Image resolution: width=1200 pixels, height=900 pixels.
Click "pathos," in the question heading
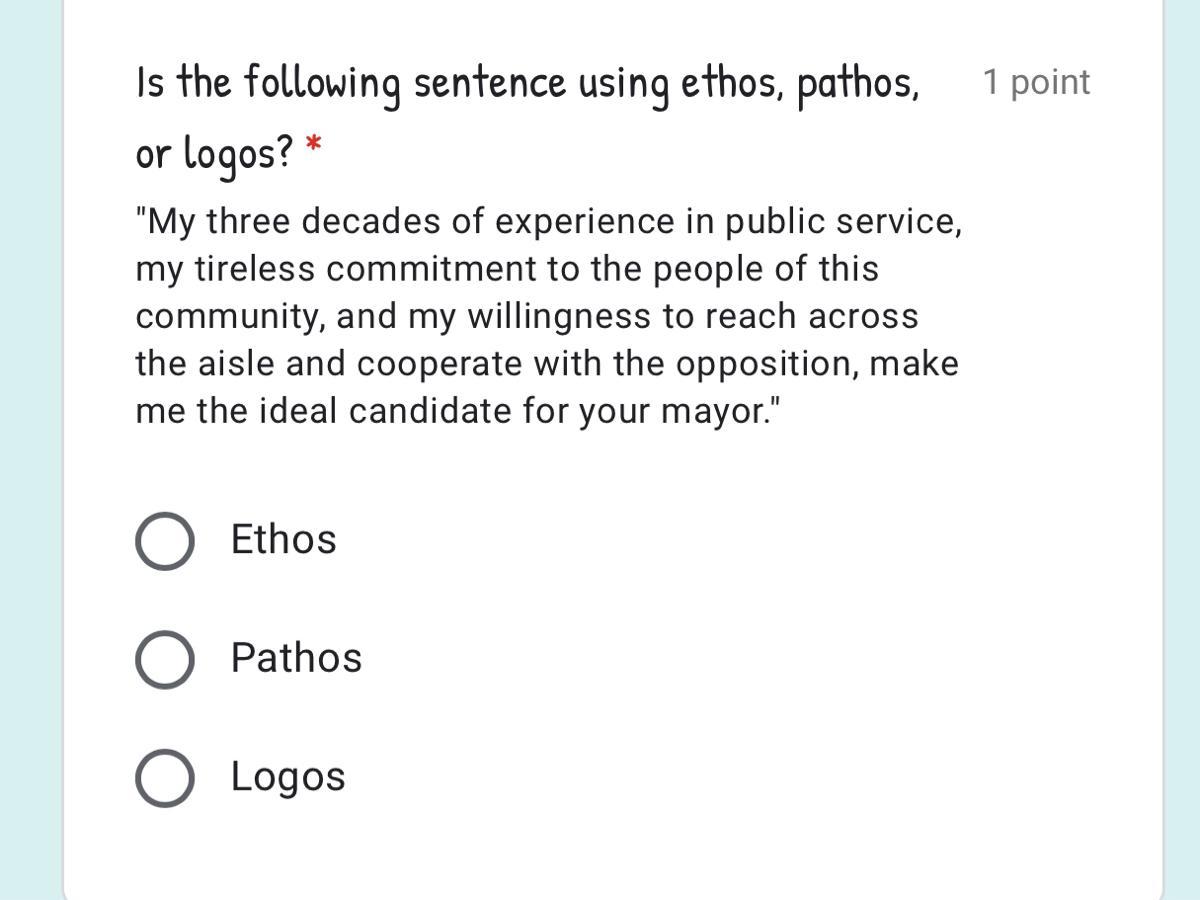tap(858, 84)
